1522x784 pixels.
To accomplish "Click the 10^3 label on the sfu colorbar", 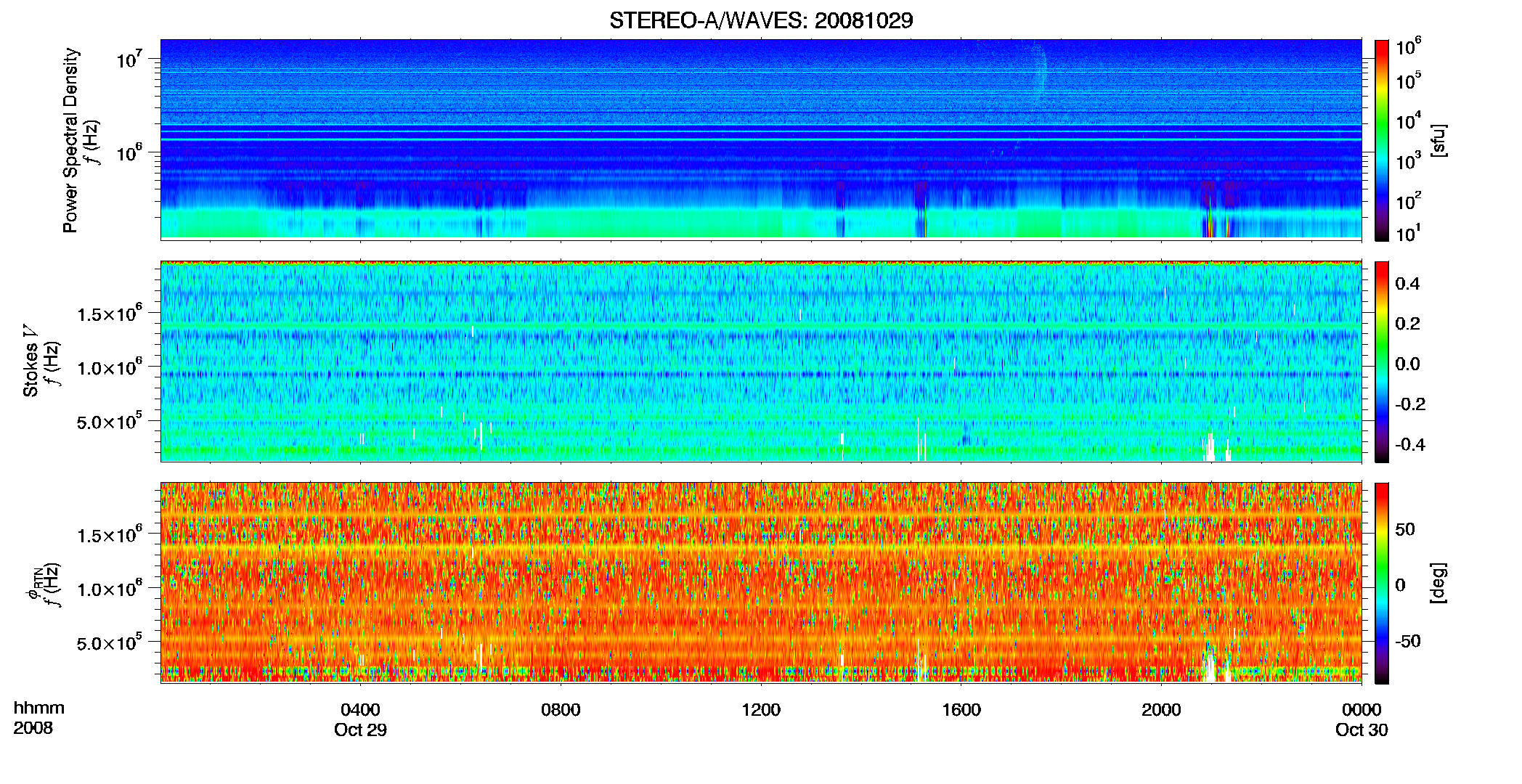I will pyautogui.click(x=1408, y=161).
